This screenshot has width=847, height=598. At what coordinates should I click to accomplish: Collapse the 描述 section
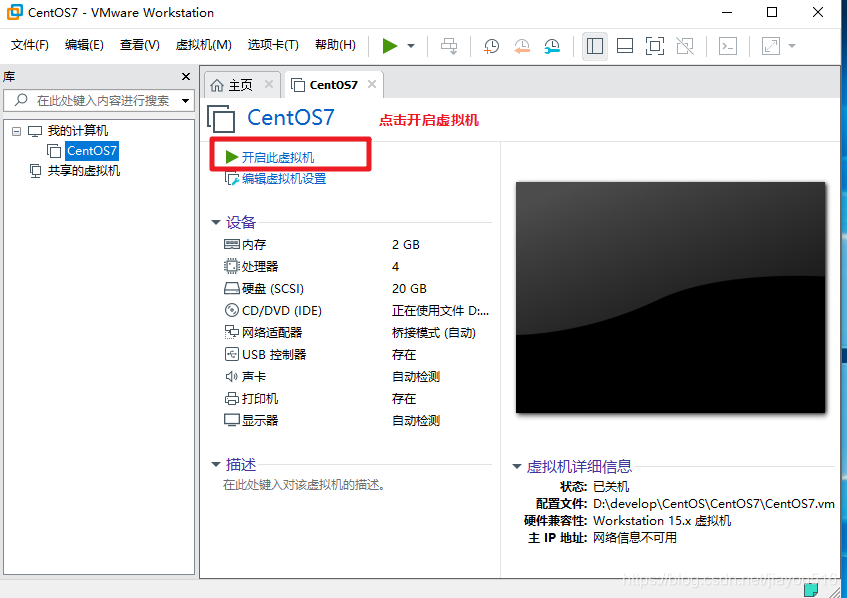point(216,465)
